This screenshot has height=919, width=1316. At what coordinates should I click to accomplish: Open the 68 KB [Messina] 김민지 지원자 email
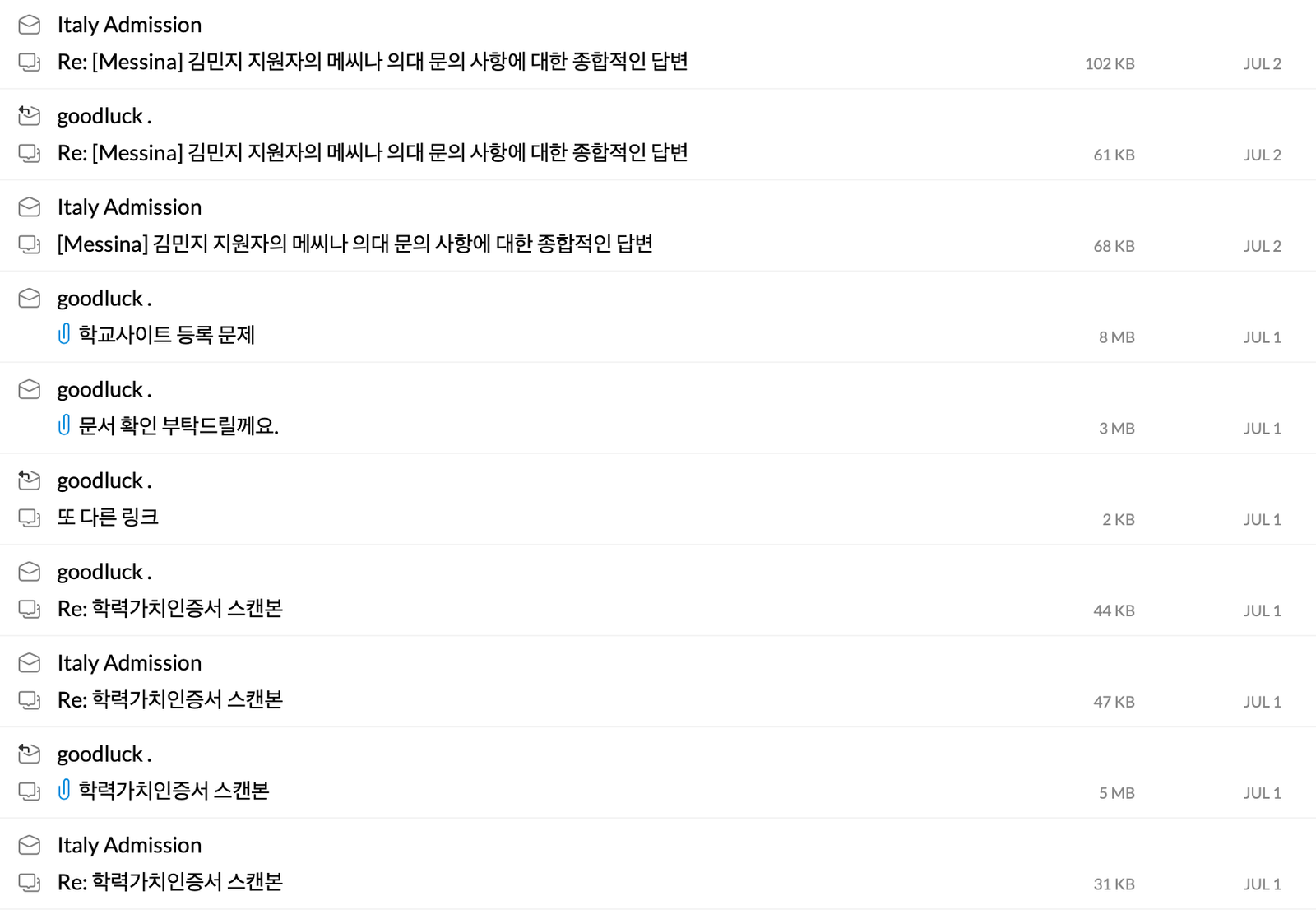(x=354, y=244)
